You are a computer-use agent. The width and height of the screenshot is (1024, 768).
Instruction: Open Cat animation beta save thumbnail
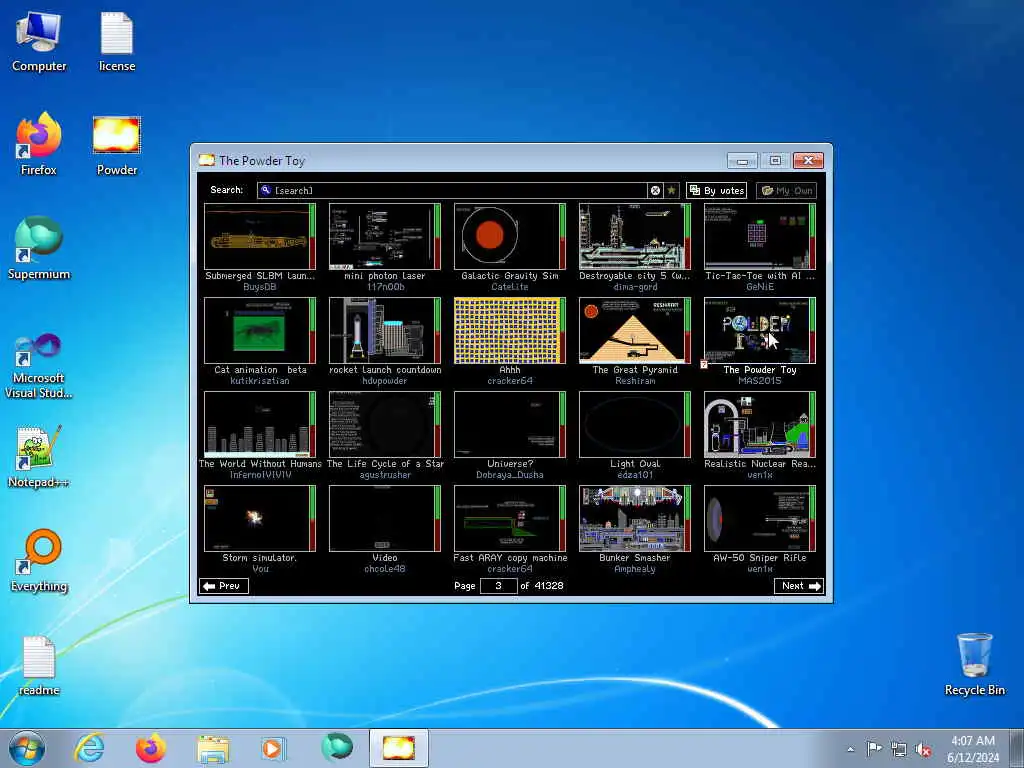[x=260, y=330]
